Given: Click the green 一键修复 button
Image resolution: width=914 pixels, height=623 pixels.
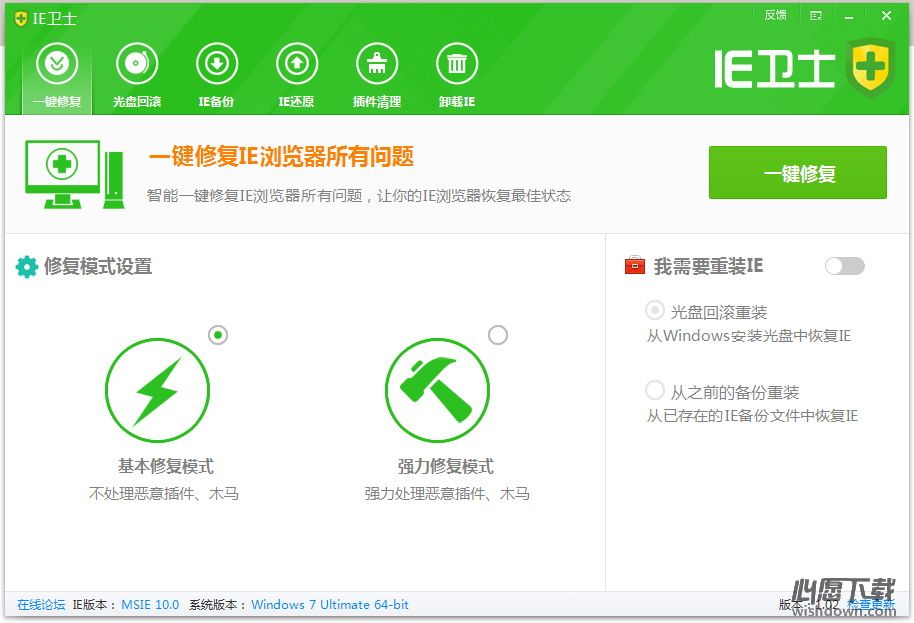Looking at the screenshot, I should (797, 173).
